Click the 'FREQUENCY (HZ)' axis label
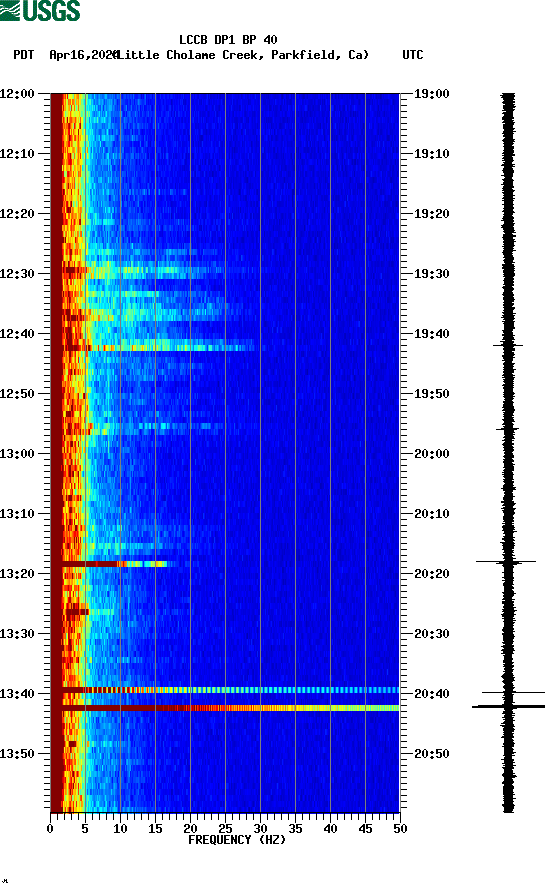The height and width of the screenshot is (892, 552). [x=237, y=840]
